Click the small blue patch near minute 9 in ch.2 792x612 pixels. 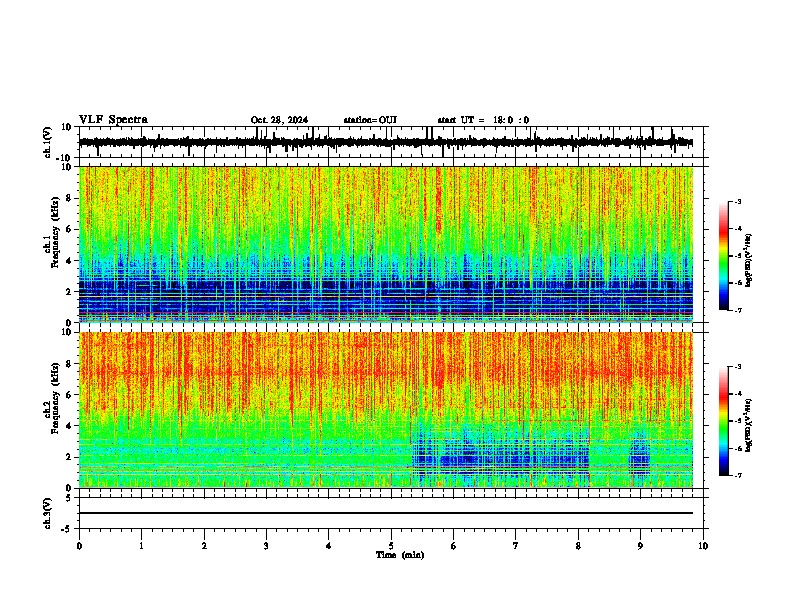click(639, 455)
